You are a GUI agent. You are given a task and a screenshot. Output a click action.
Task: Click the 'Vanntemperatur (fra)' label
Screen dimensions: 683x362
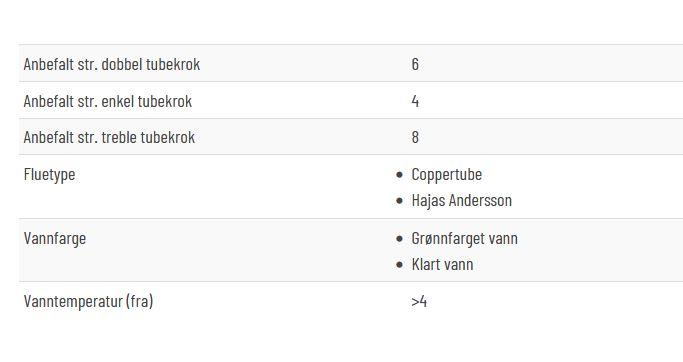click(x=88, y=301)
